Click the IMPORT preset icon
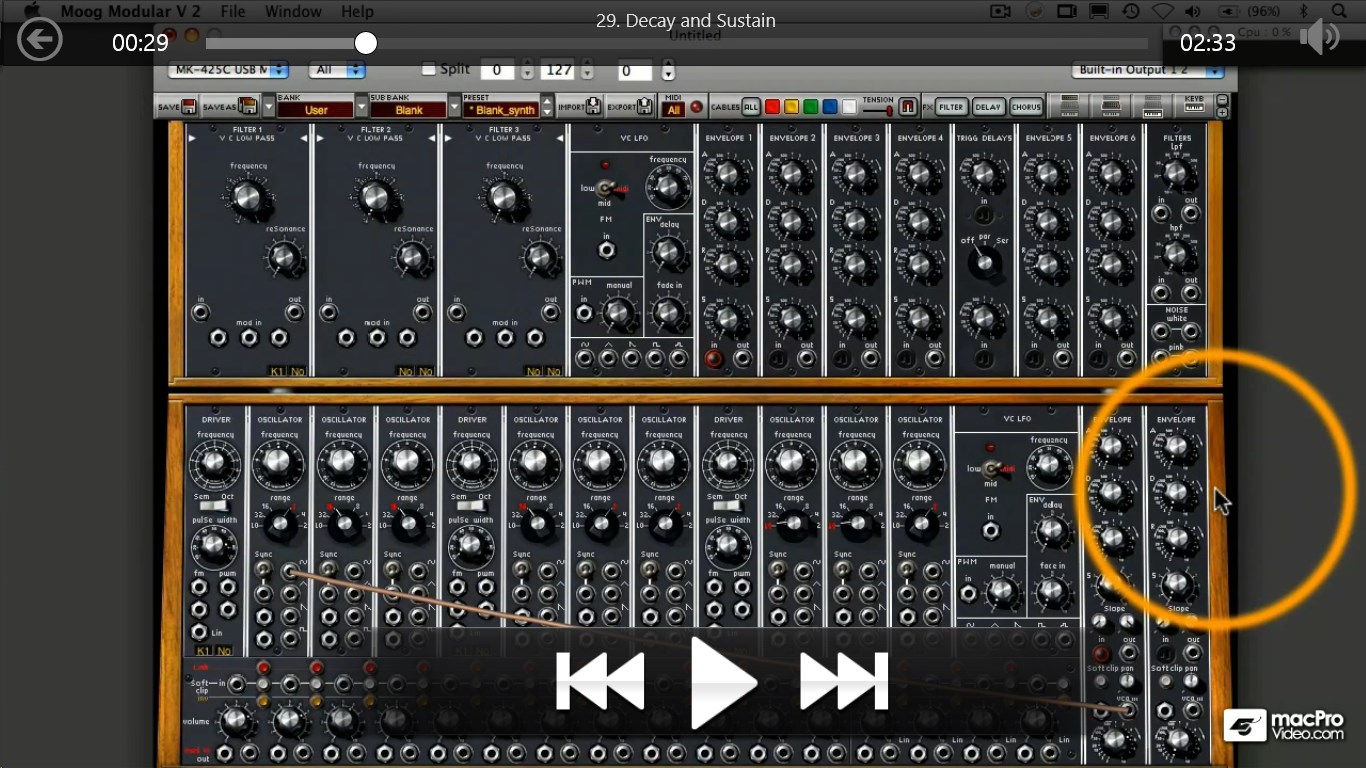Screen dimensions: 1366x768 click(595, 106)
